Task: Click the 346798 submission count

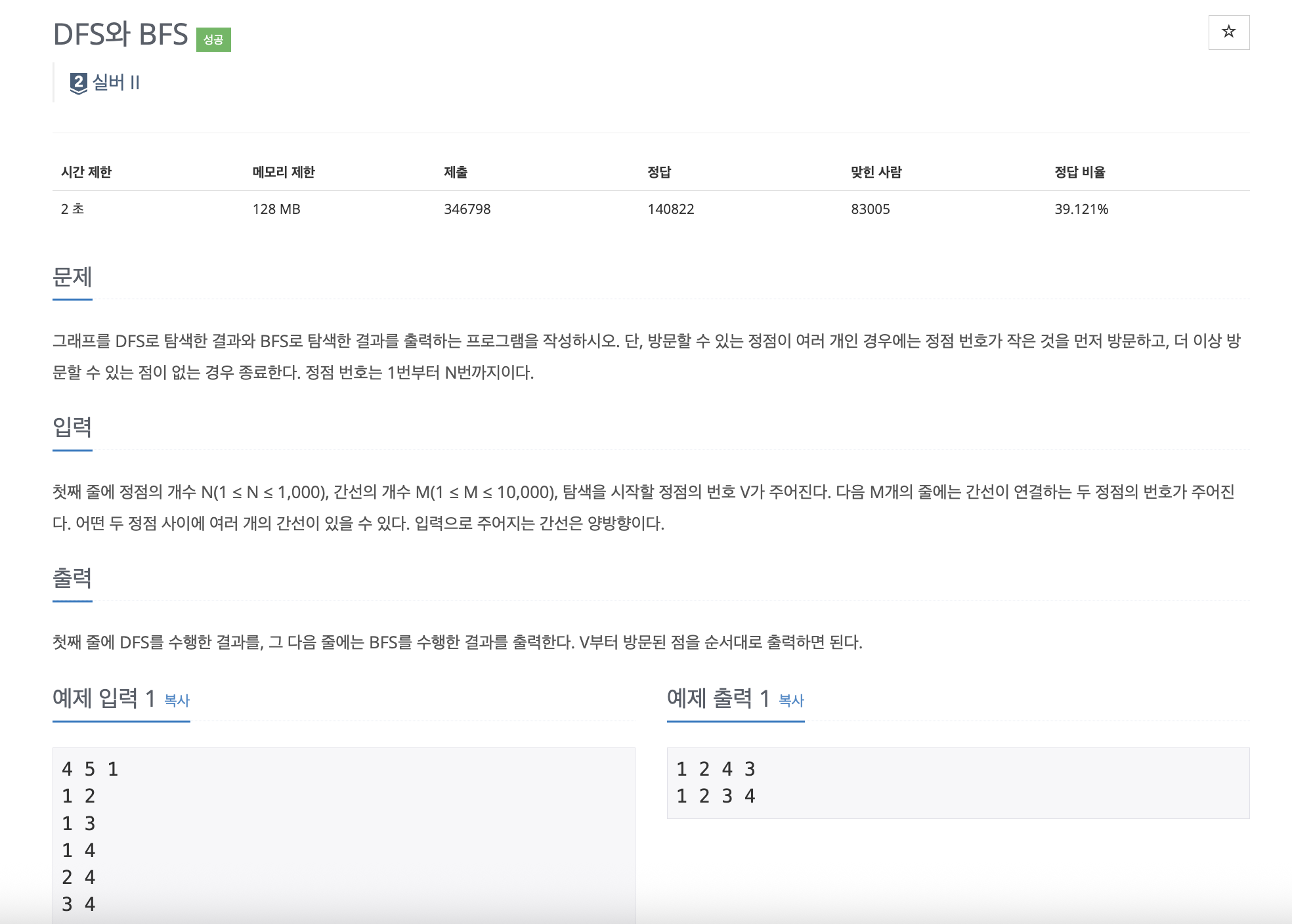Action: coord(467,209)
